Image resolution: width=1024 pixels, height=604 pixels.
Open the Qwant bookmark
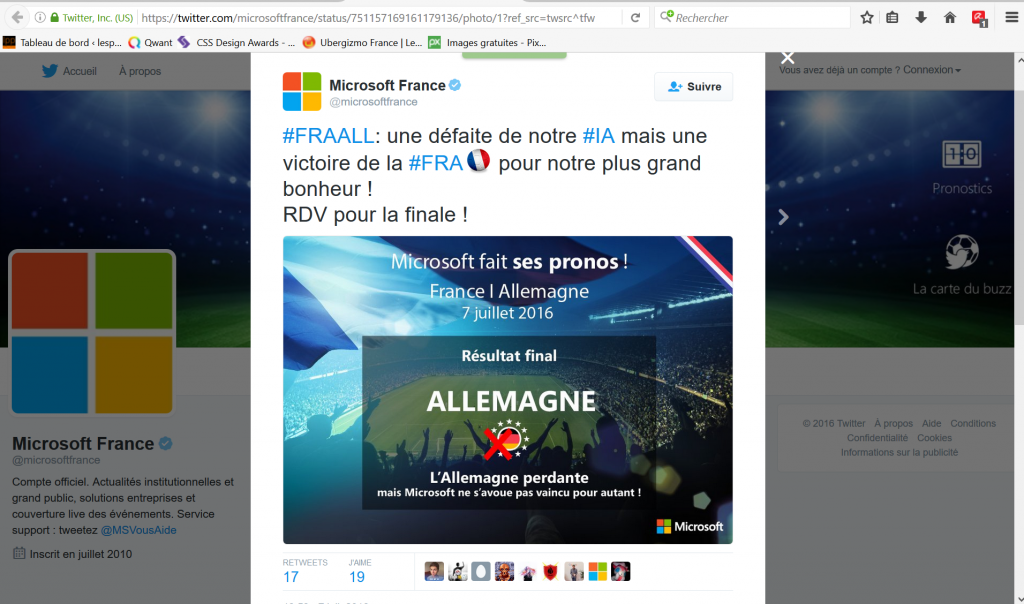[151, 42]
